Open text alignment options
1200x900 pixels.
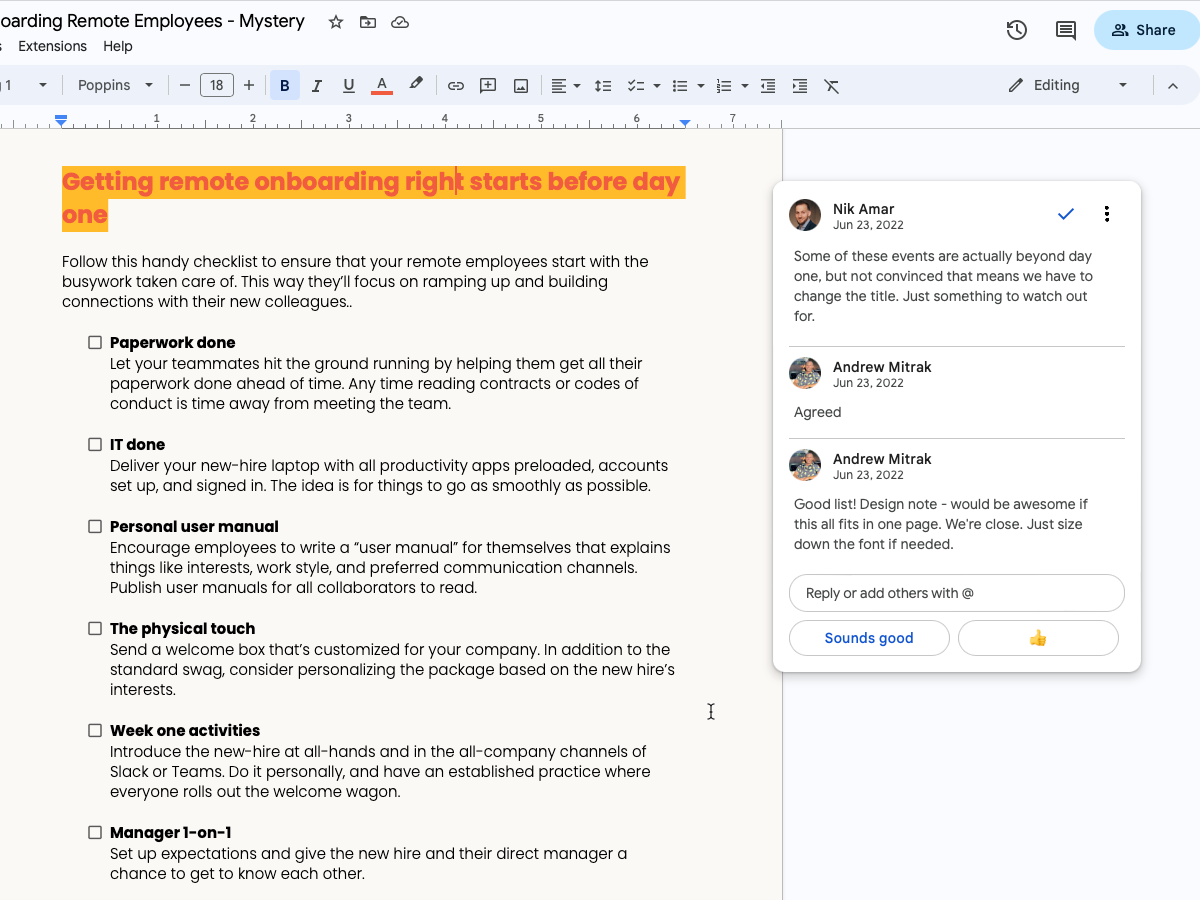[x=565, y=86]
